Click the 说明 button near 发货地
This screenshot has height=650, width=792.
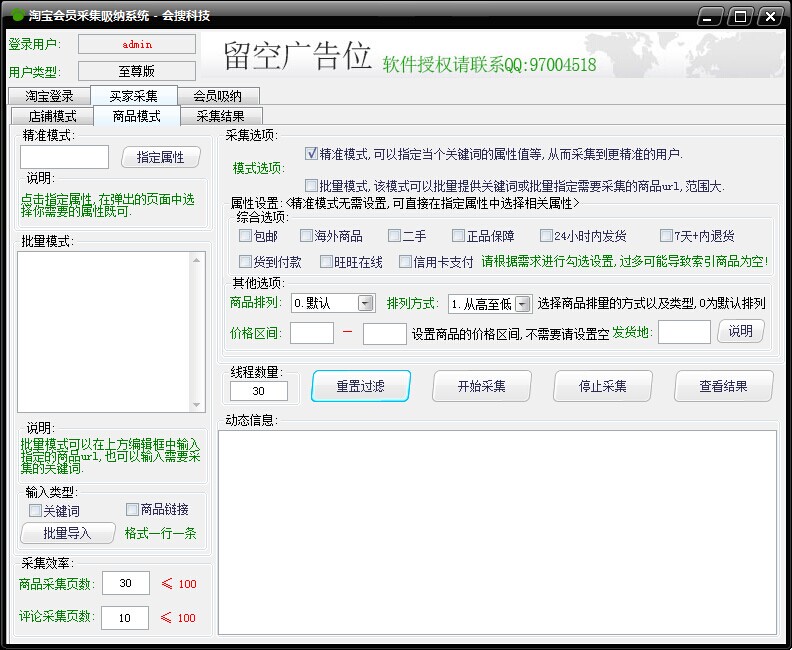[x=740, y=331]
